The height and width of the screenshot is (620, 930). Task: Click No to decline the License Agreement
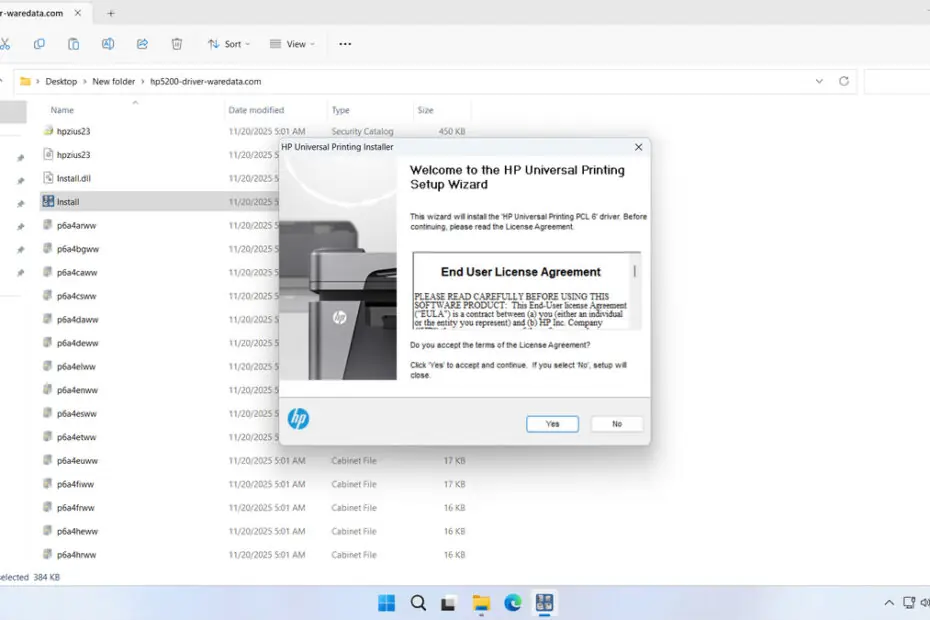pyautogui.click(x=616, y=423)
